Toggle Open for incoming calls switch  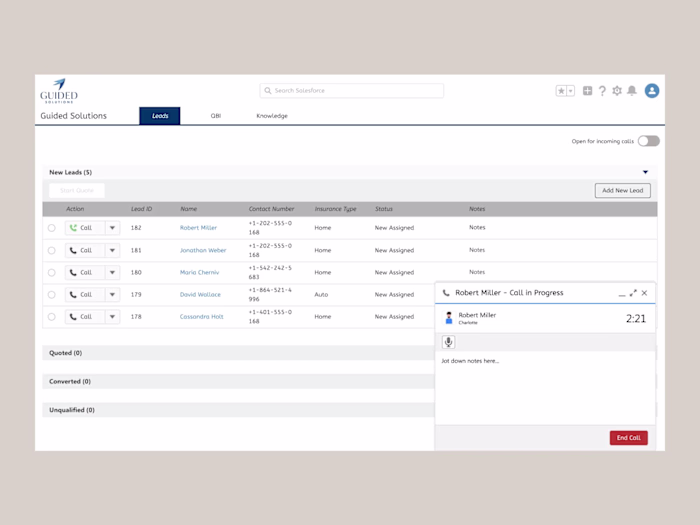(649, 141)
